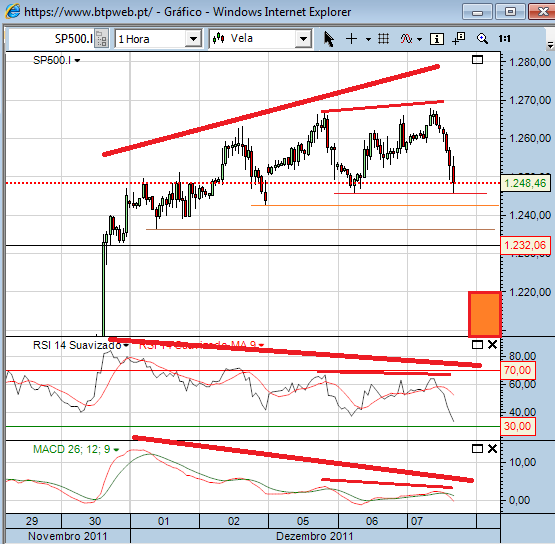The width and height of the screenshot is (555, 544).
Task: Open the crosshair tool options dropdown
Action: click(368, 39)
